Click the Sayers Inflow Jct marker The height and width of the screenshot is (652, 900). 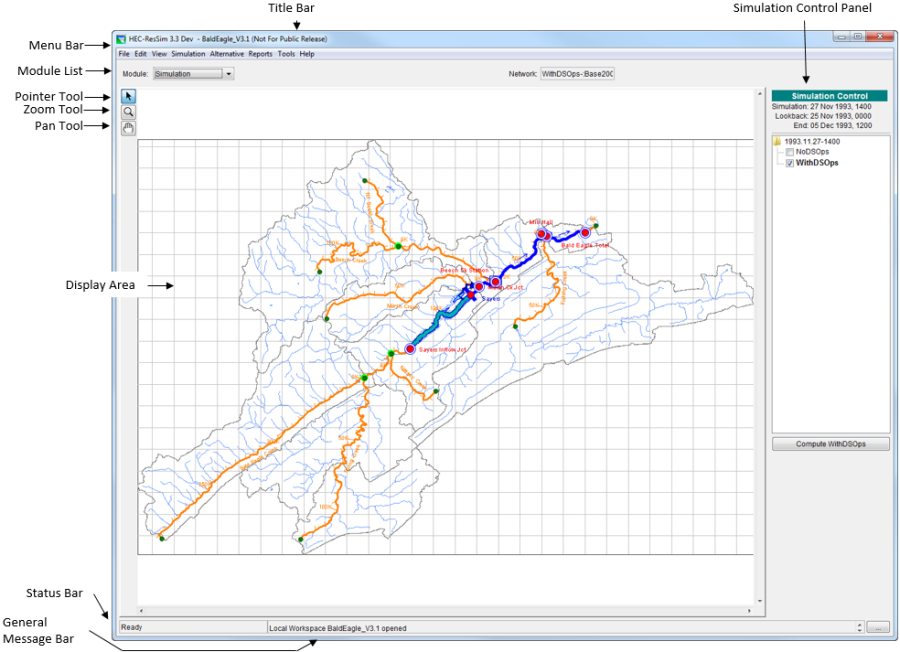point(409,348)
